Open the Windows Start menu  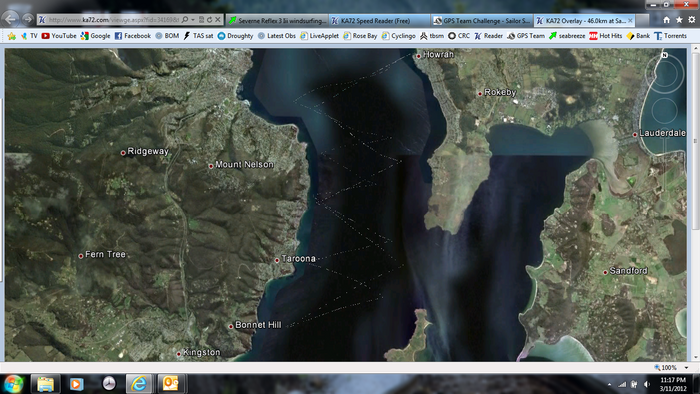point(13,383)
